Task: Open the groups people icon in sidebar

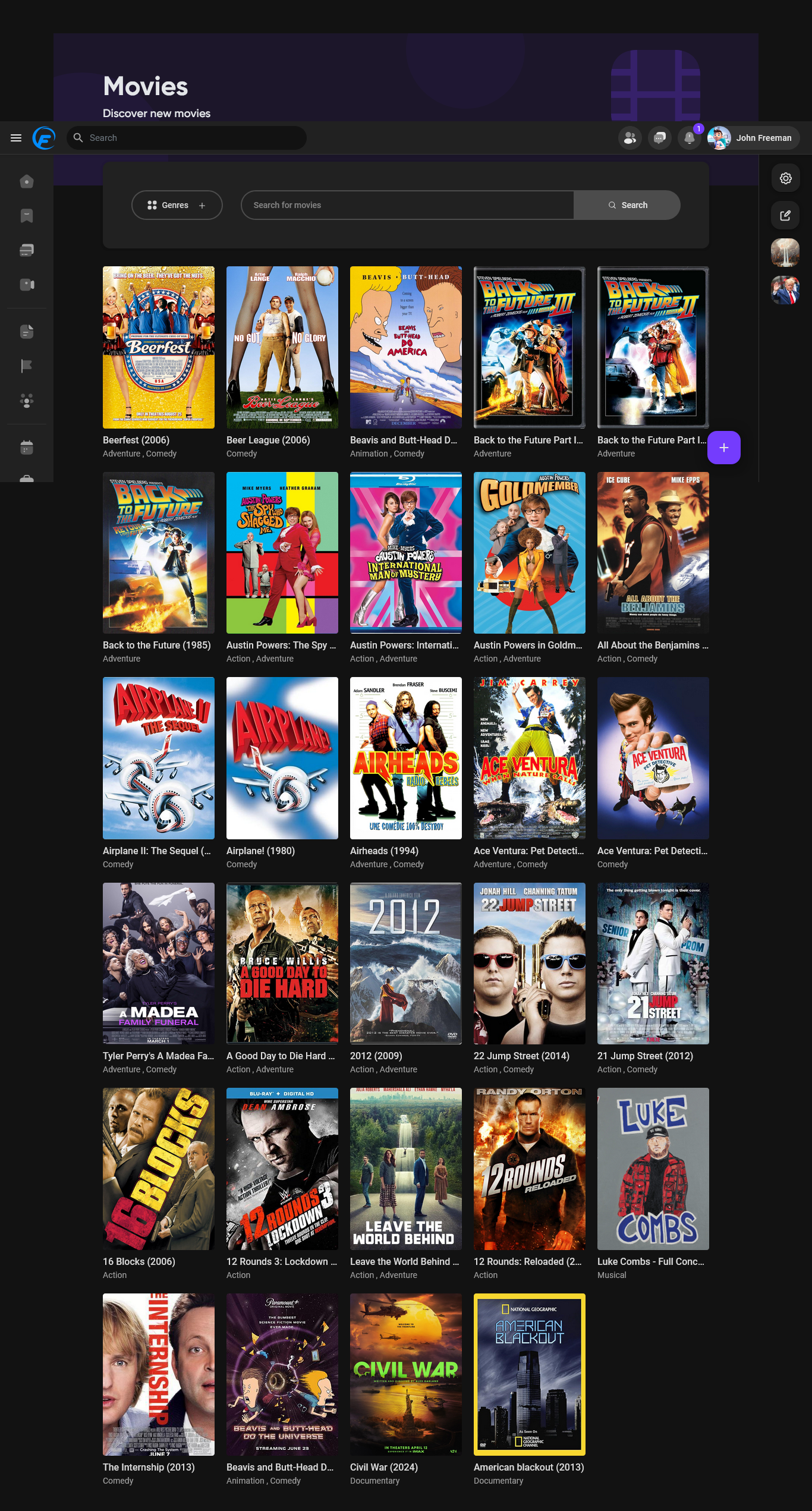Action: 27,401
